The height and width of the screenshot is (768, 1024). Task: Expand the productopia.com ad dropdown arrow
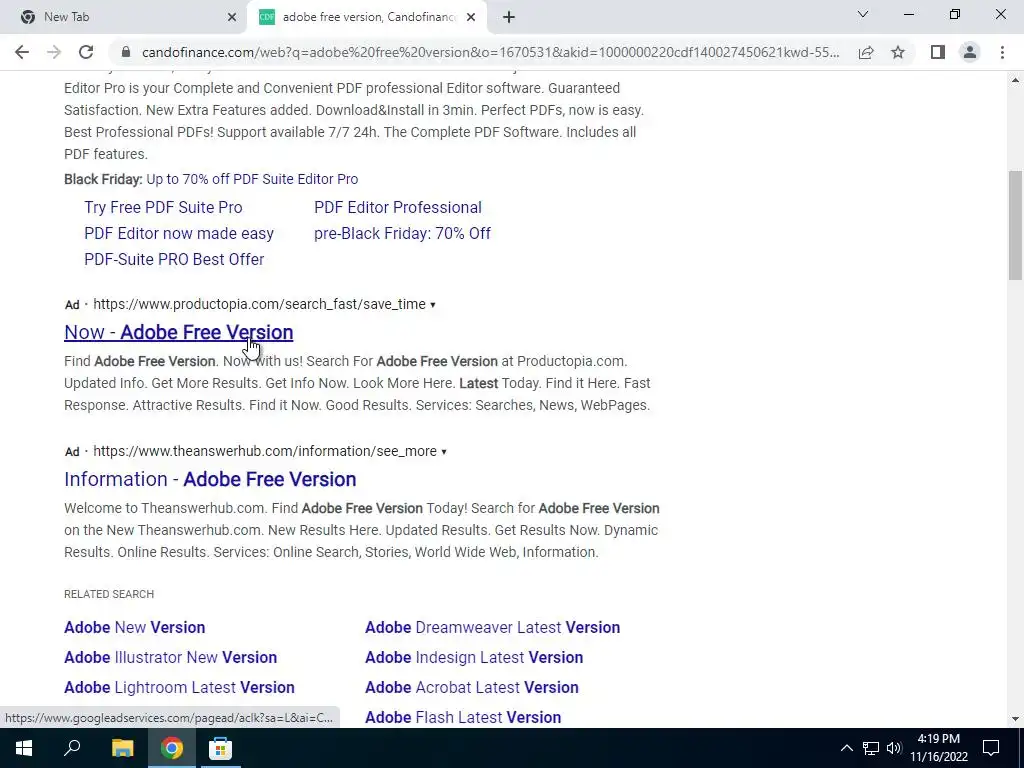(432, 305)
